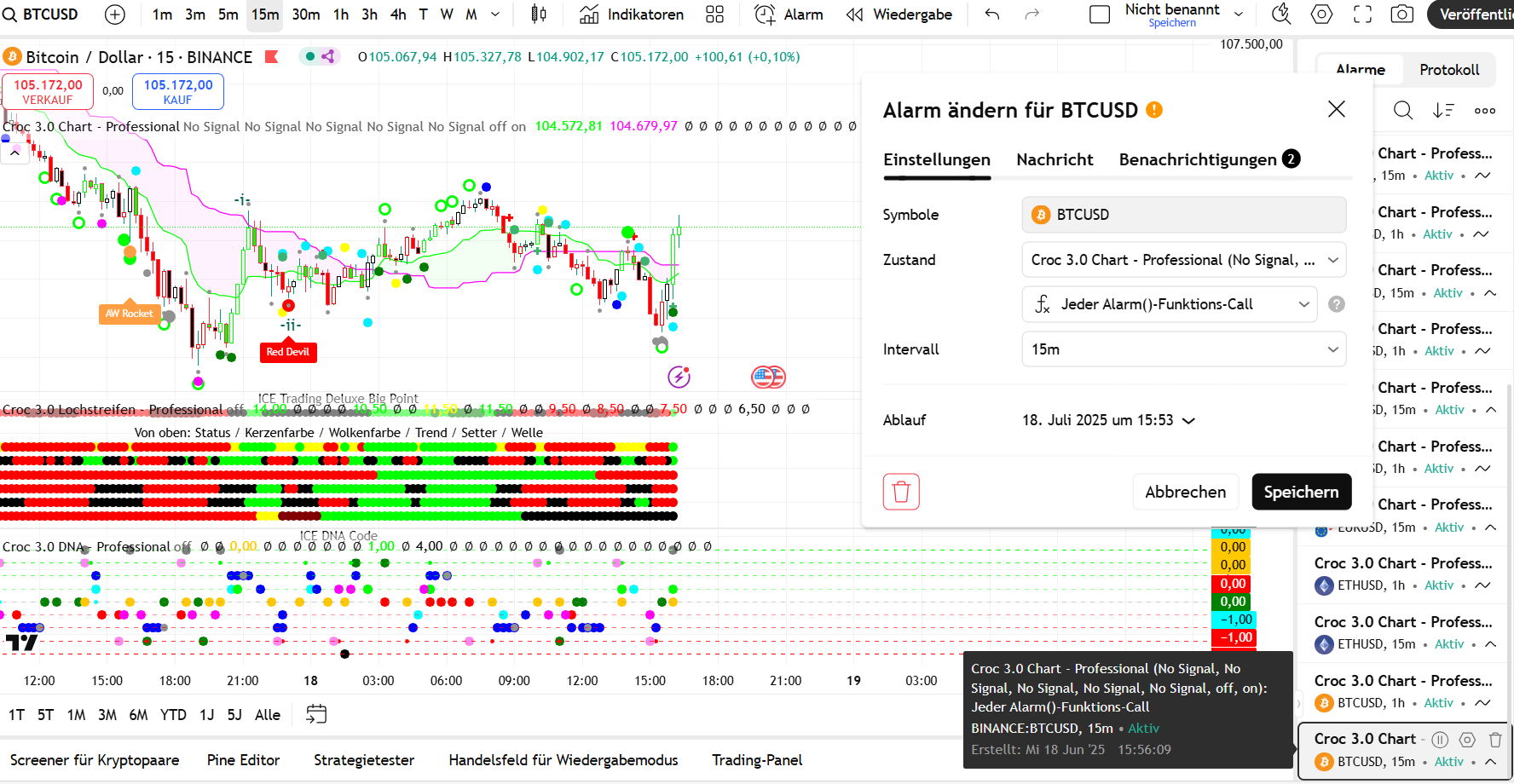
Task: Open the go-to-date calendar icon
Action: click(316, 714)
